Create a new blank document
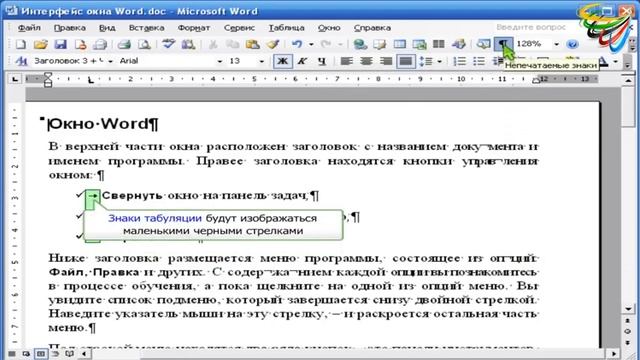 (20, 44)
